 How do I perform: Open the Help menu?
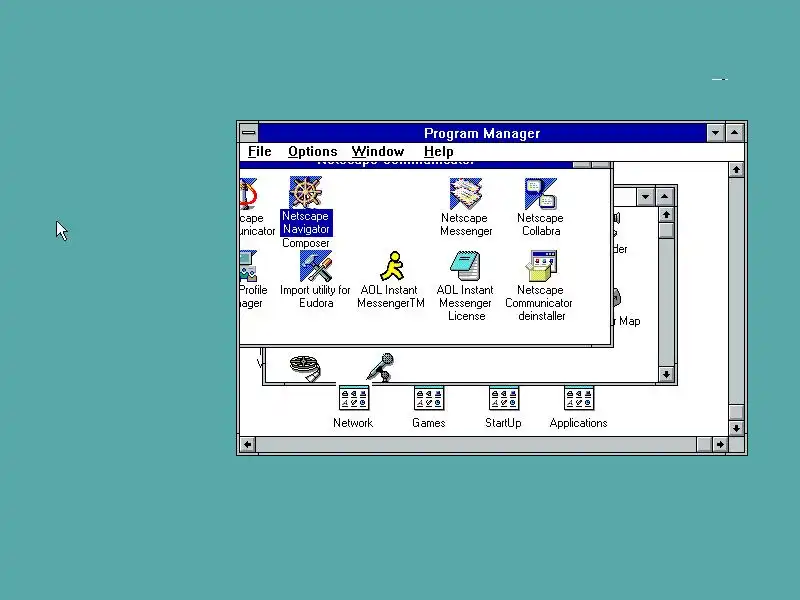tap(438, 152)
